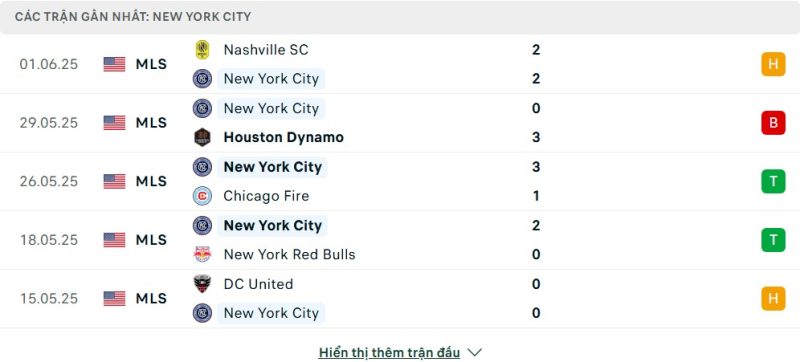The image size is (800, 362).
Task: Click the USA flag in the 01.06.25 row
Action: tap(114, 64)
